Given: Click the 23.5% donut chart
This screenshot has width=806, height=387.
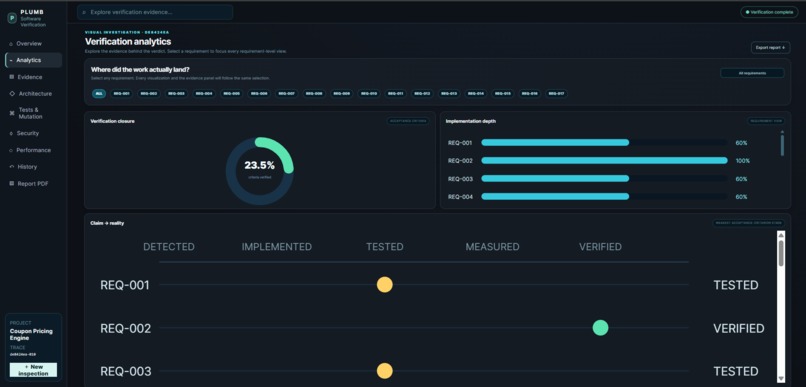Looking at the screenshot, I should [260, 171].
